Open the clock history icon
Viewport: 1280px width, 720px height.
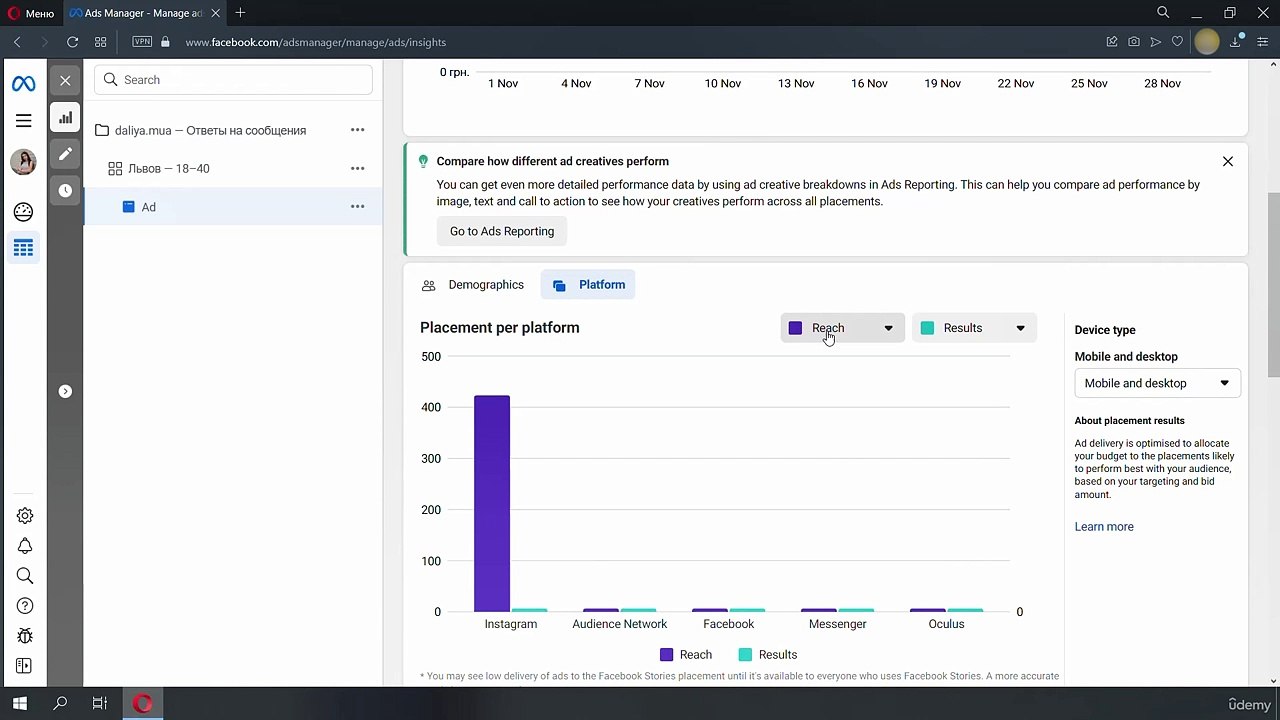point(65,190)
